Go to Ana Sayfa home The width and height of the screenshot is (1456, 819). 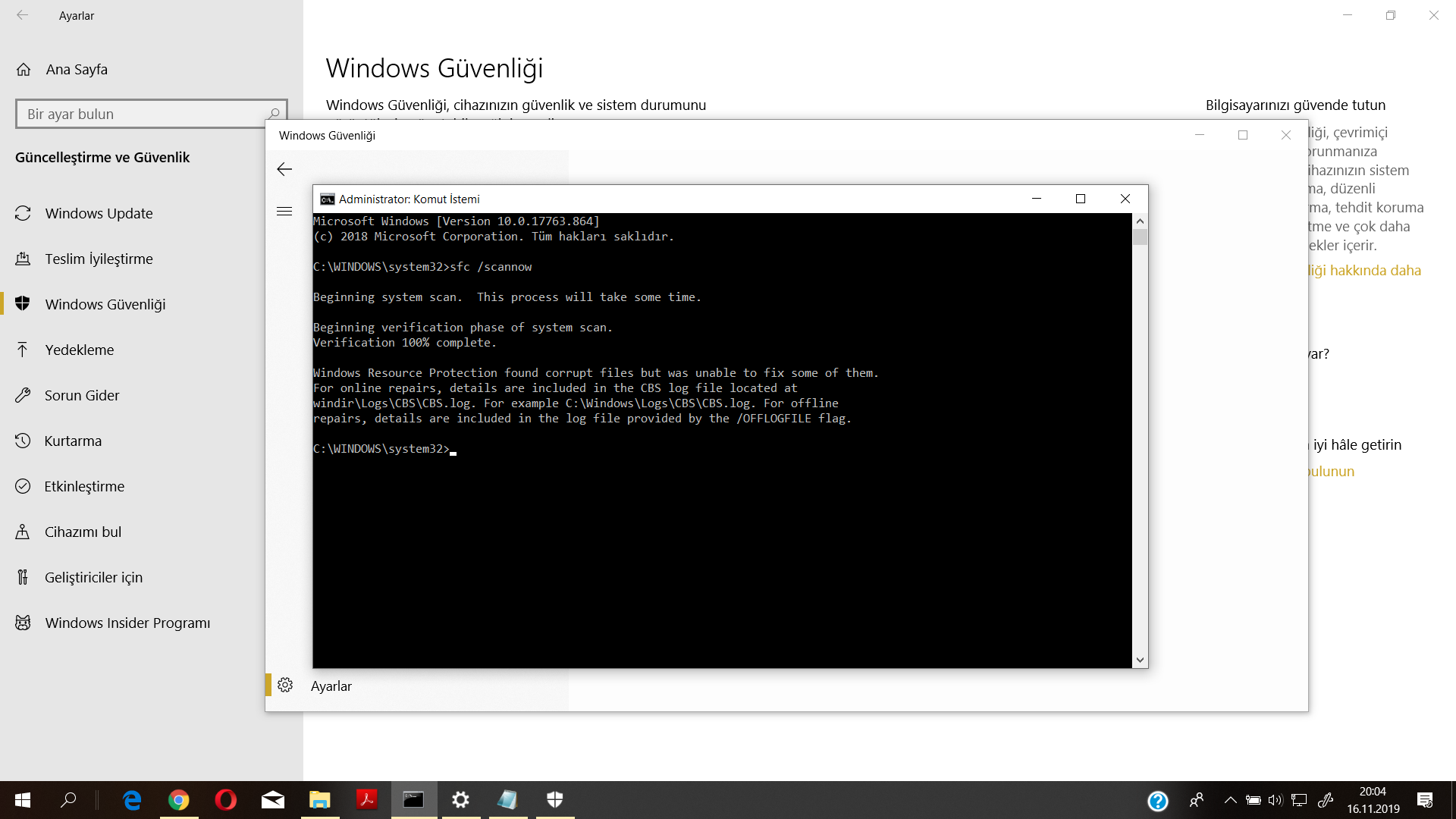(x=76, y=69)
